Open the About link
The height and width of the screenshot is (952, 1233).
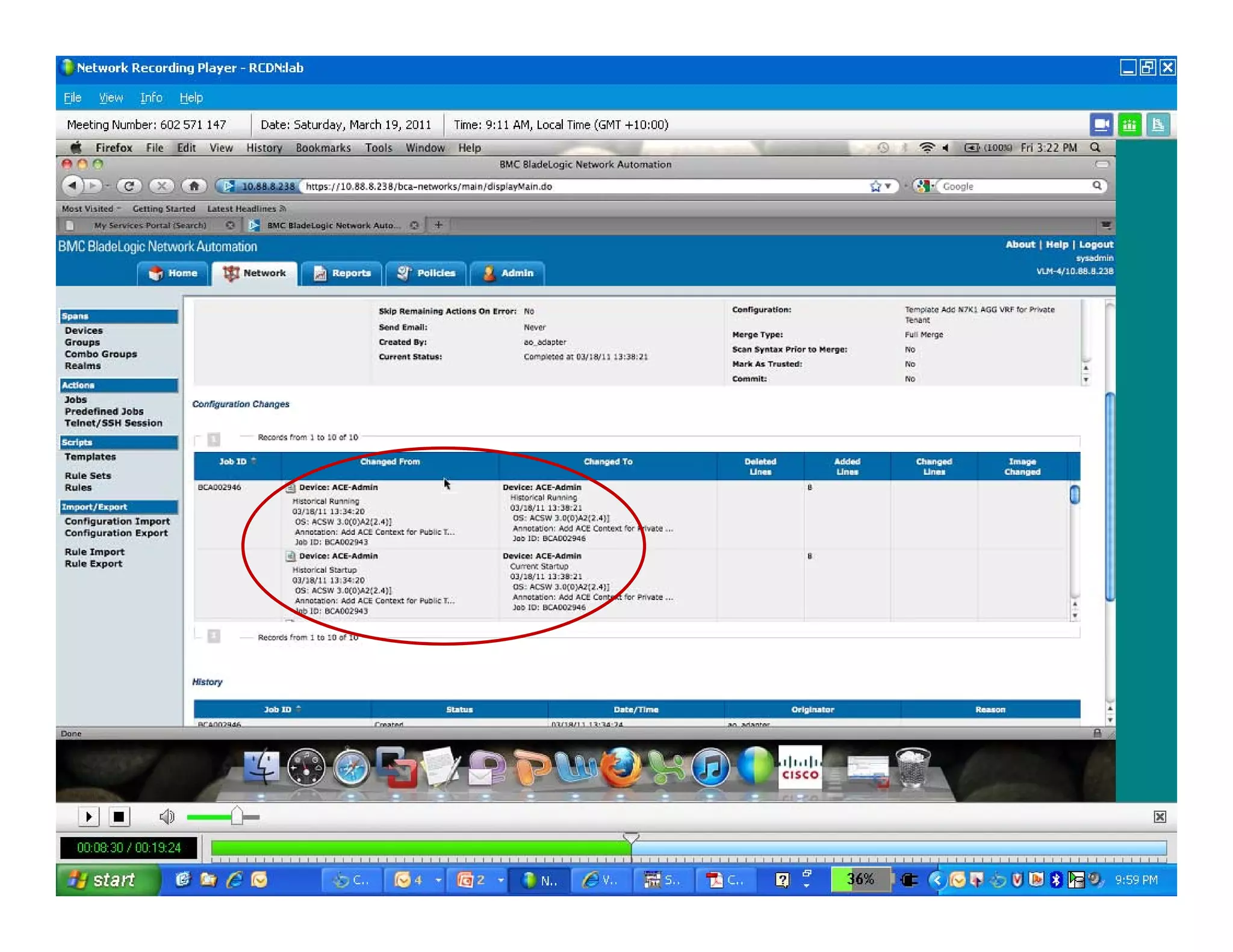point(1020,244)
